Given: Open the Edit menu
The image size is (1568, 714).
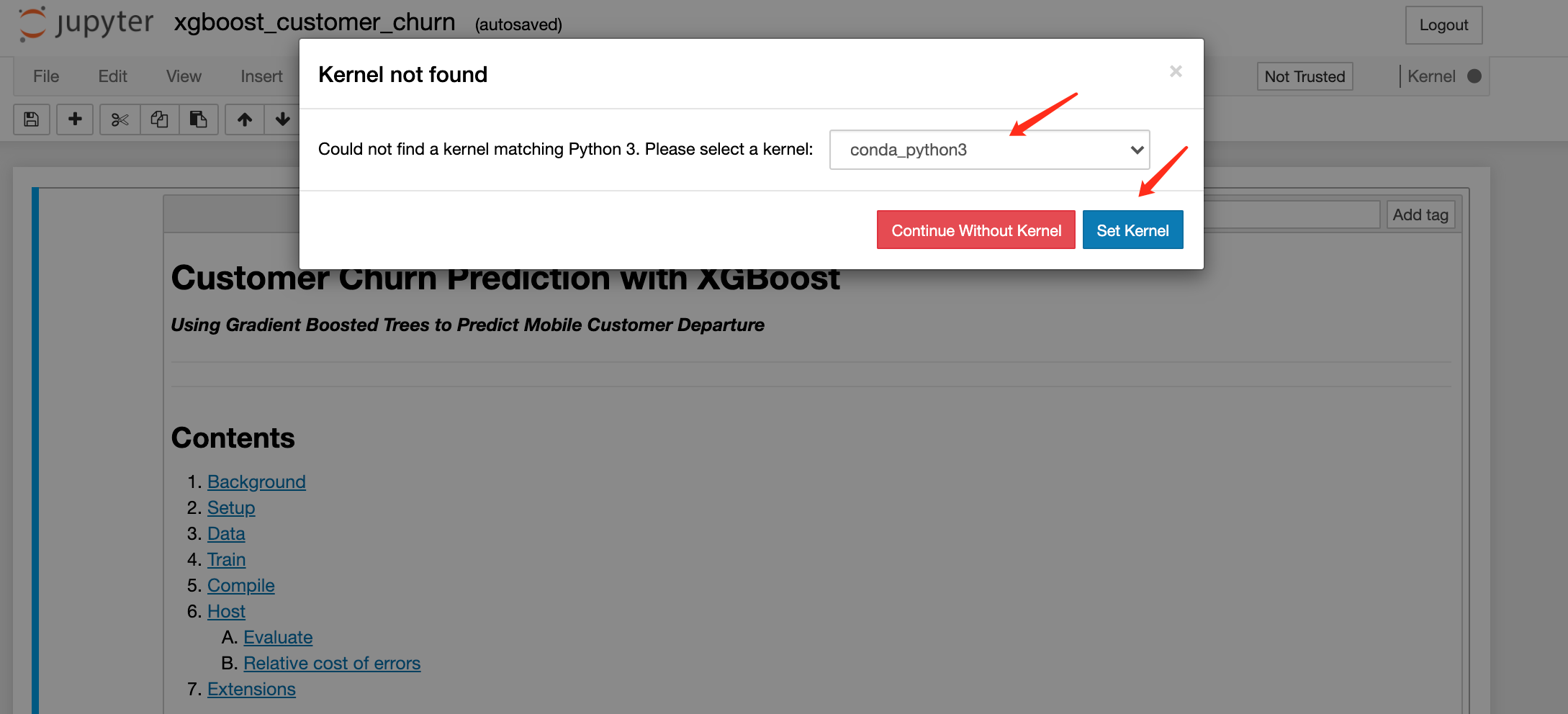Looking at the screenshot, I should pos(112,76).
